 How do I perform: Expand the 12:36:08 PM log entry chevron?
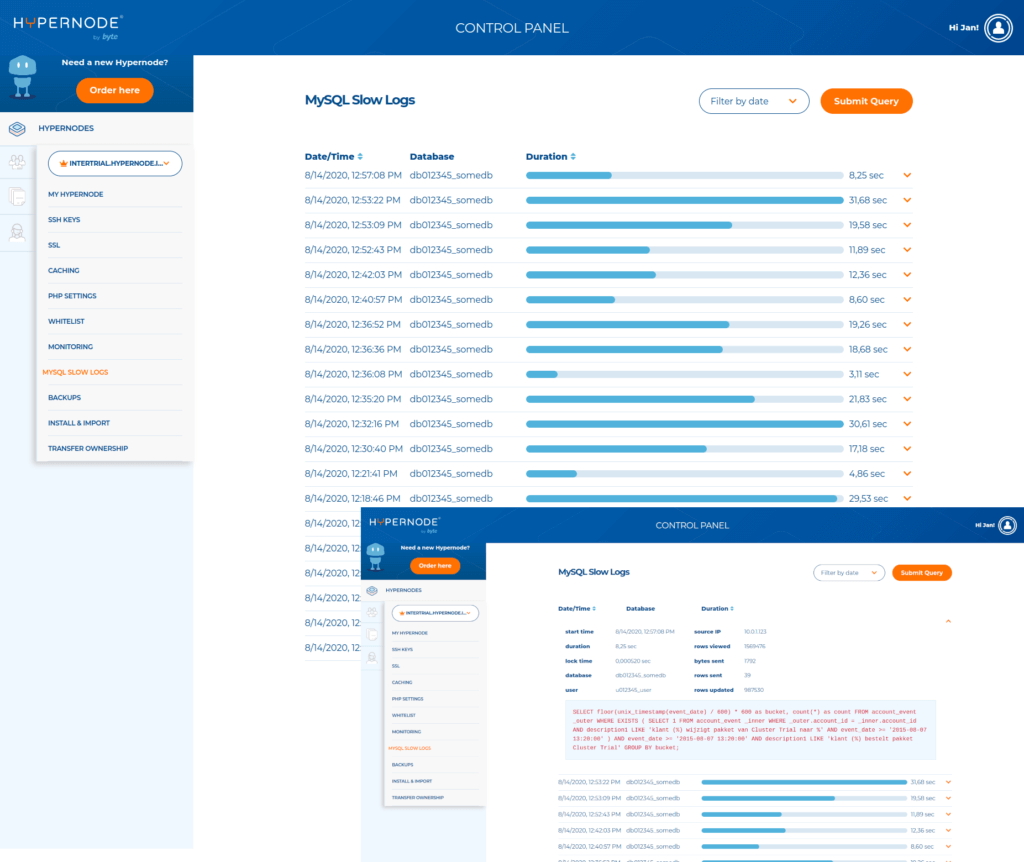pyautogui.click(x=907, y=374)
